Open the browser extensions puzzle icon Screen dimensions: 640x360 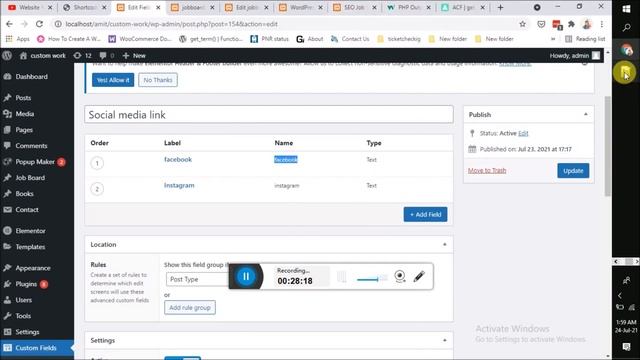coord(571,24)
